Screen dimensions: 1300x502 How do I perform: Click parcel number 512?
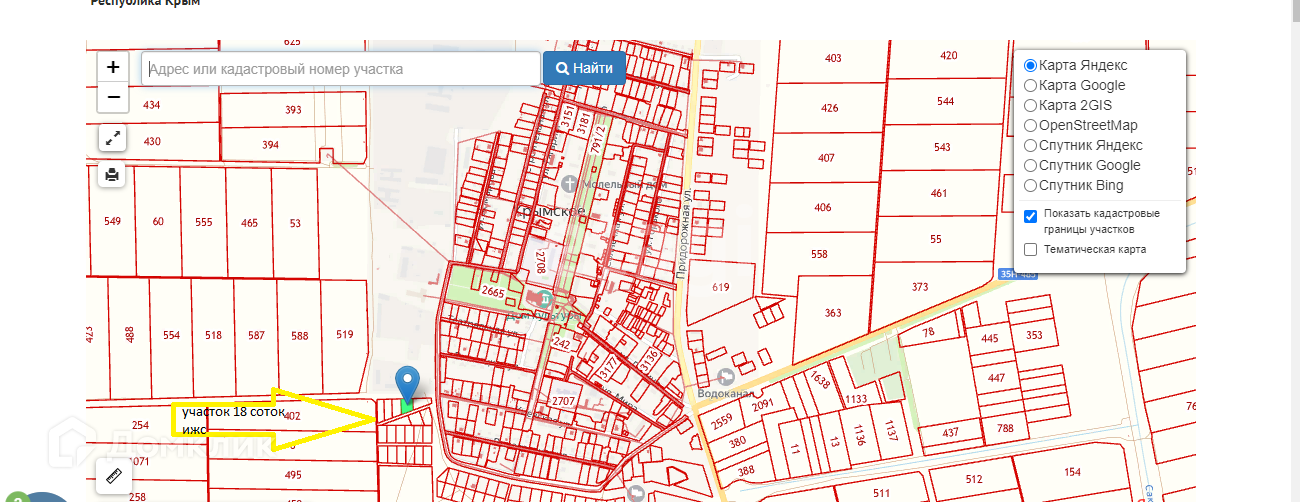(974, 478)
